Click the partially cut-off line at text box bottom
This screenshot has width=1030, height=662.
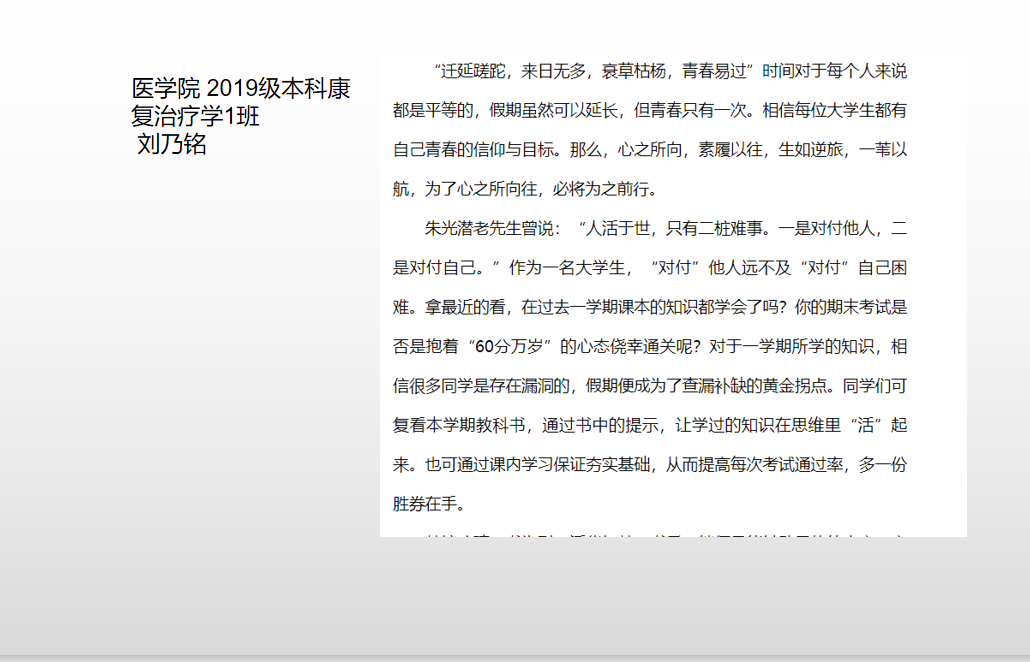(650, 532)
